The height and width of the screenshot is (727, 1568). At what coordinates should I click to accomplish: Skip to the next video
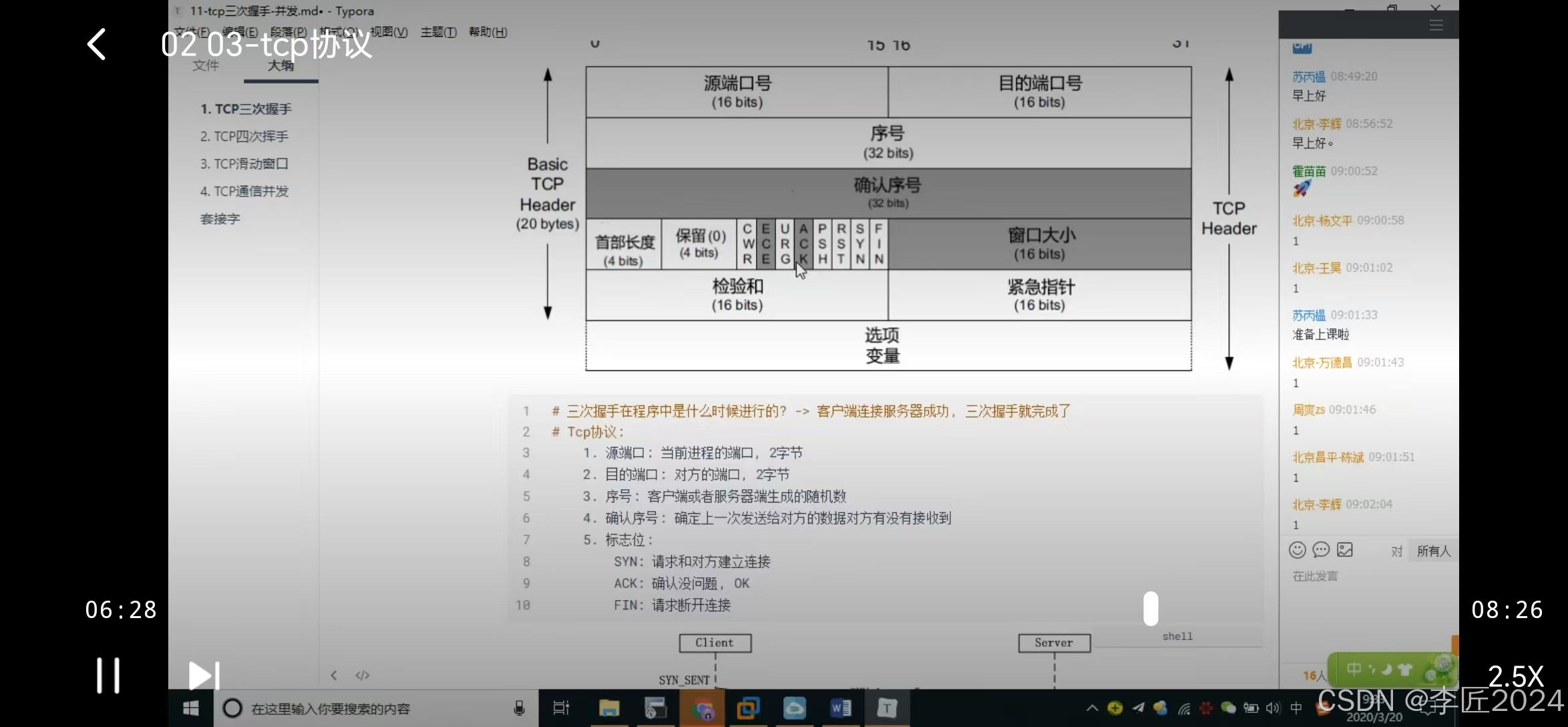point(203,675)
